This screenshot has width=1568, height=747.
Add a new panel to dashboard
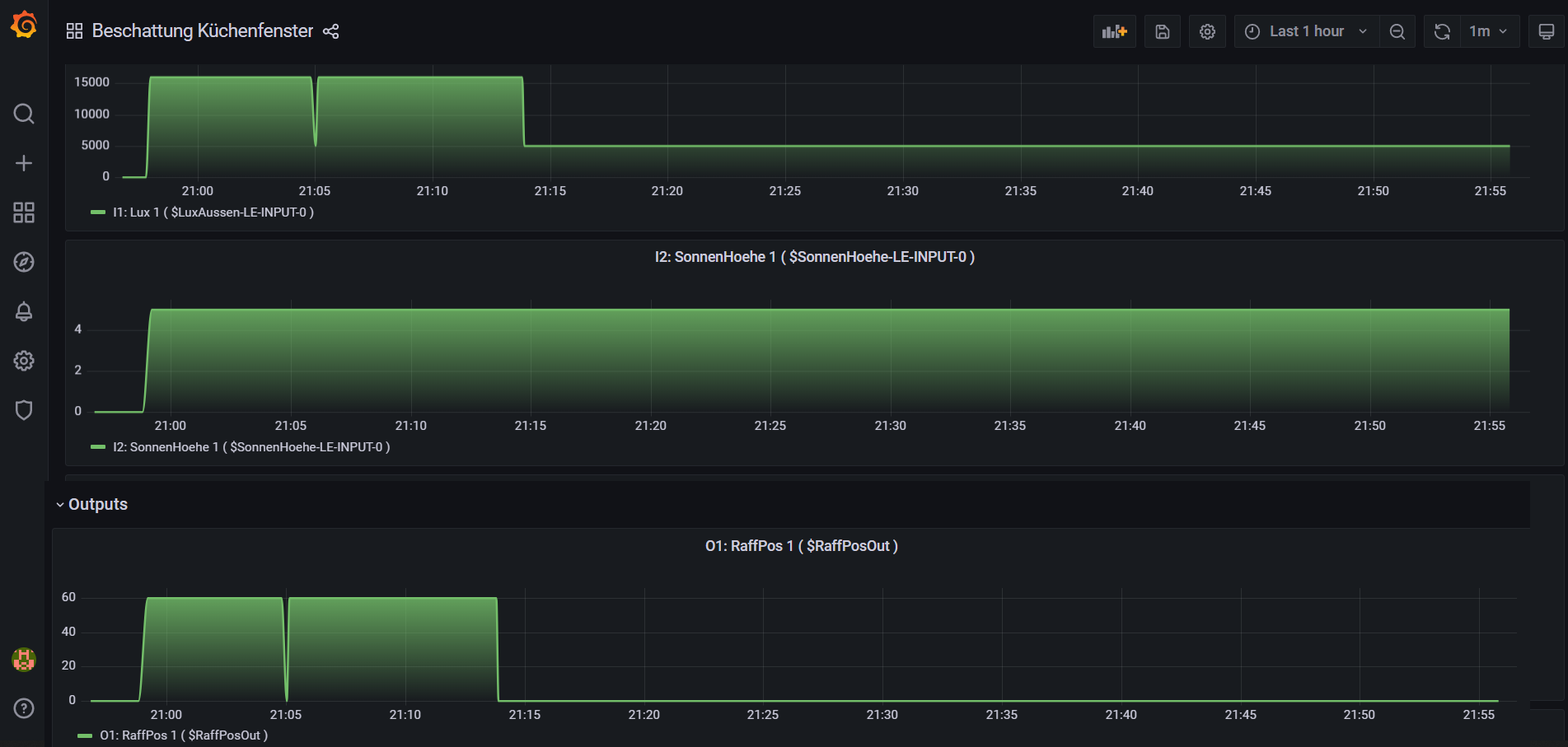pos(1115,31)
